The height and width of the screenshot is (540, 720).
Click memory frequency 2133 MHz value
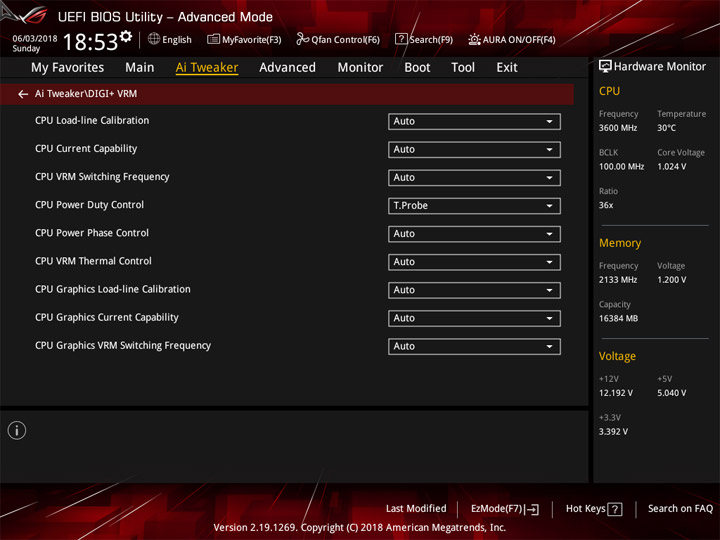[x=618, y=280]
